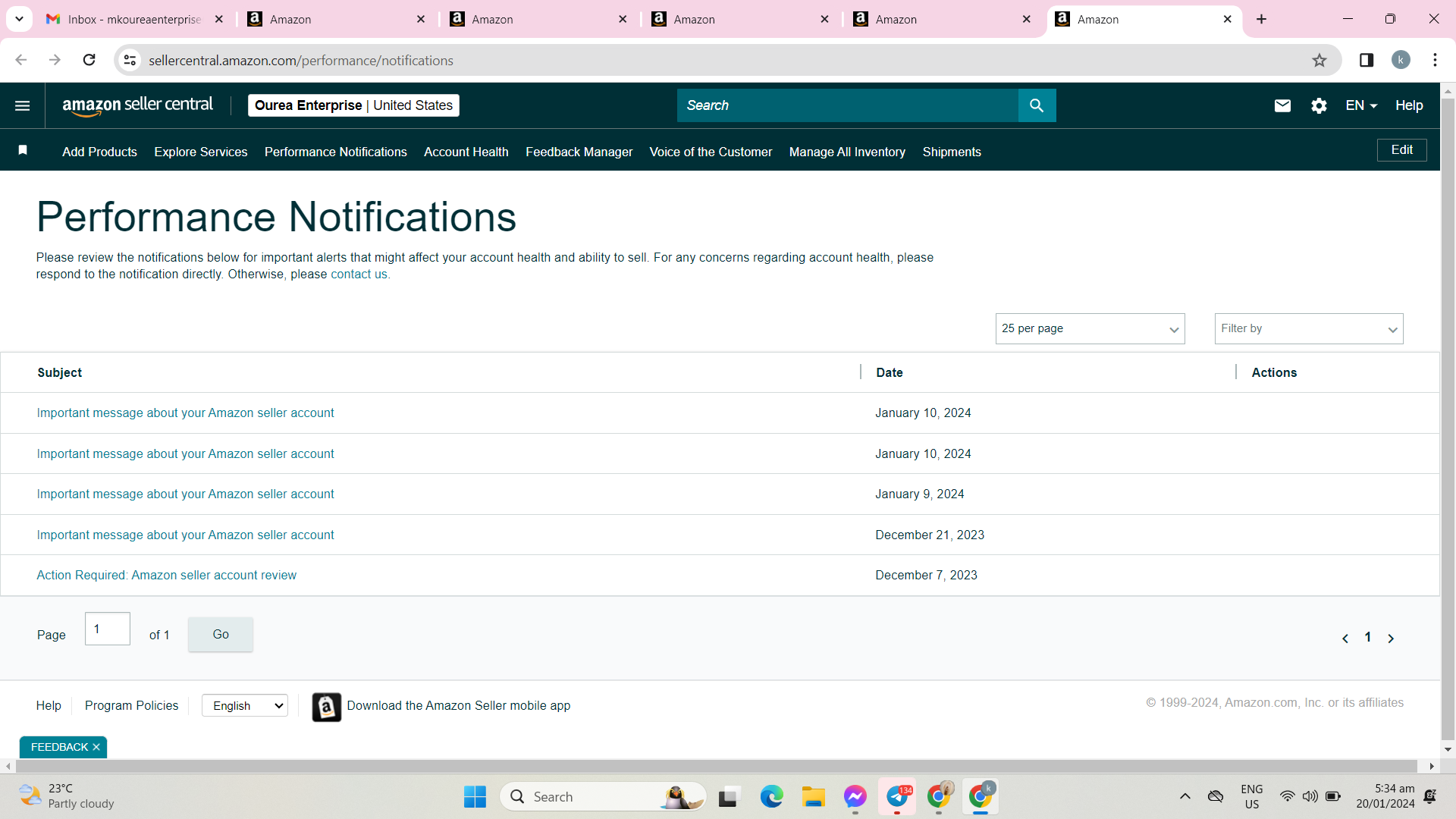
Task: Open a new browser tab
Action: (x=1261, y=19)
